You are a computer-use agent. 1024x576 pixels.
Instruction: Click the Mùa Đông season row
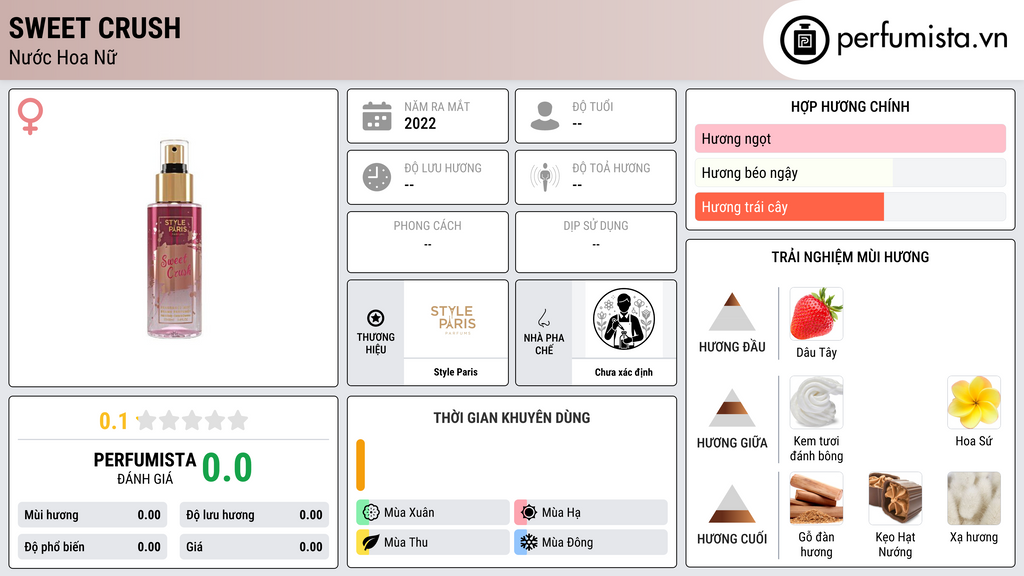[591, 542]
